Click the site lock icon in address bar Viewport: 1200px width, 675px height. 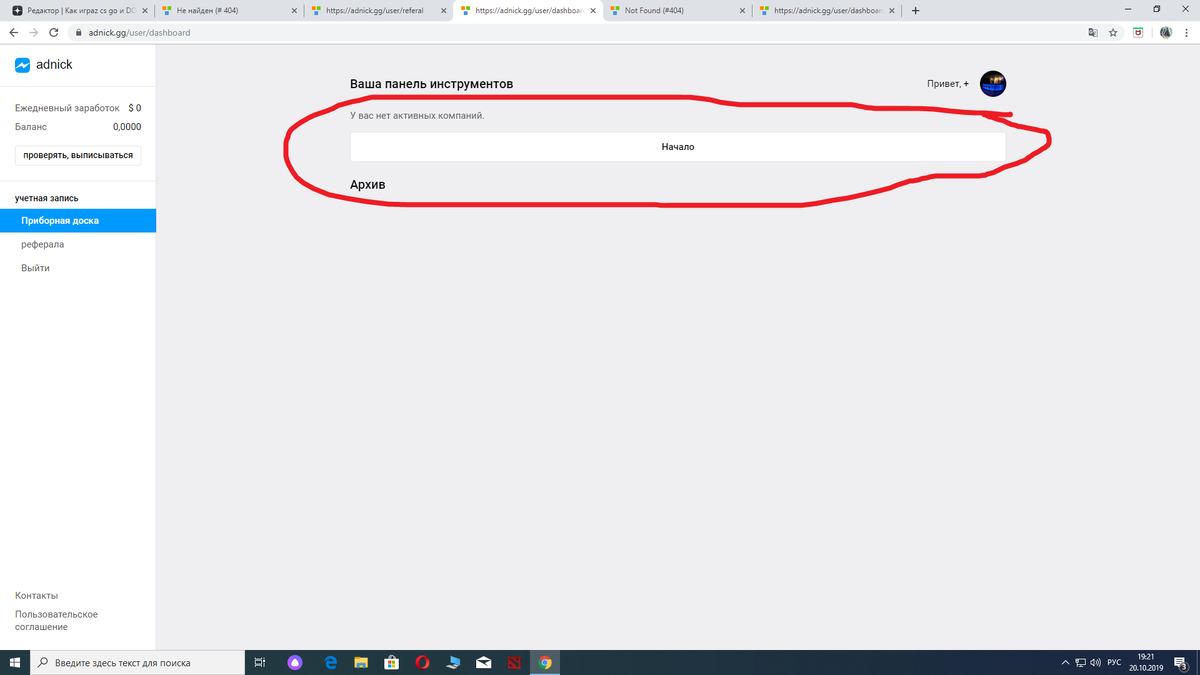[80, 32]
